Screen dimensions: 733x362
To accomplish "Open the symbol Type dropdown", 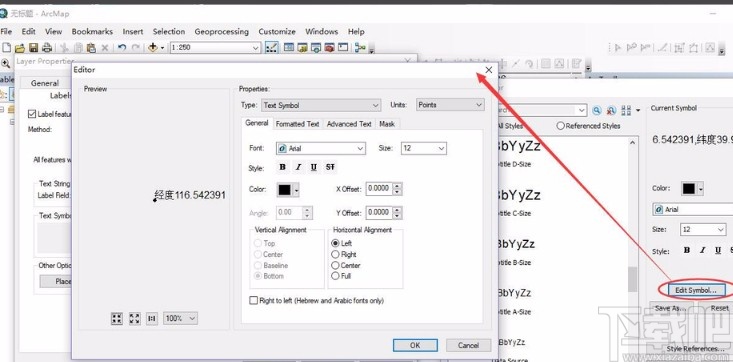I will [x=321, y=105].
